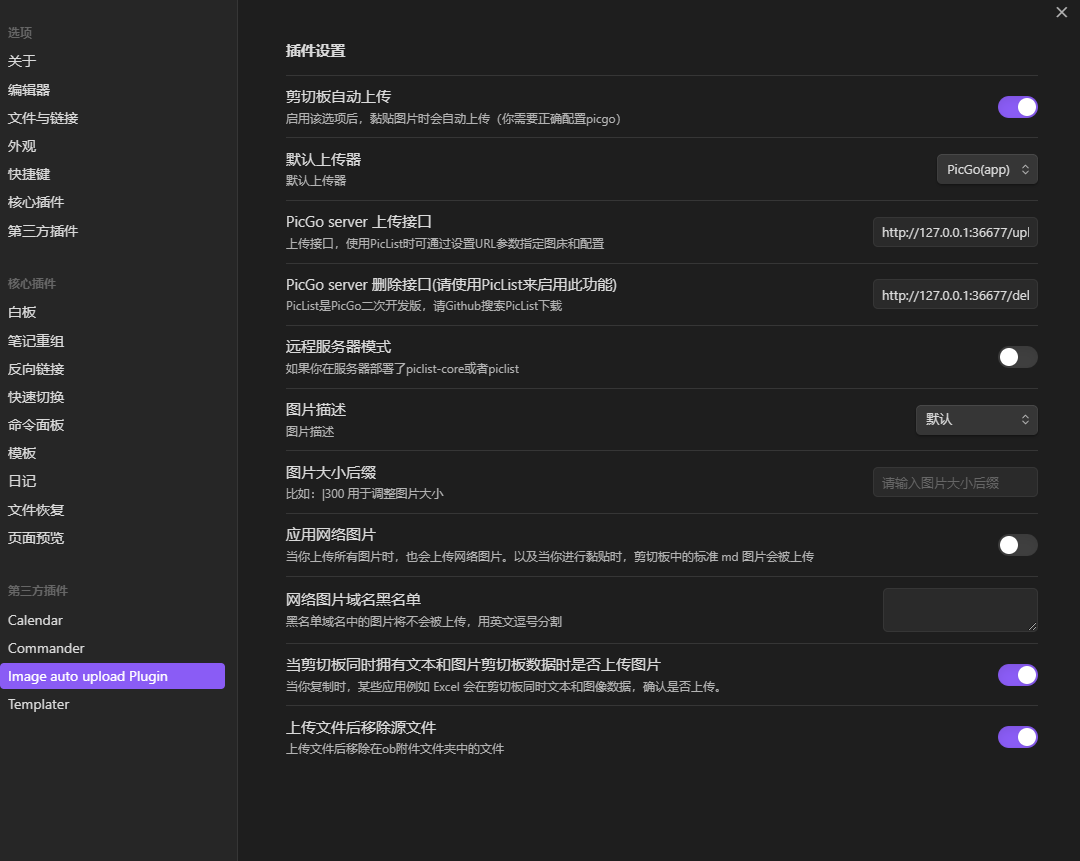The width and height of the screenshot is (1080, 861).
Task: Expand 图片描述 默认 dropdown
Action: 976,420
